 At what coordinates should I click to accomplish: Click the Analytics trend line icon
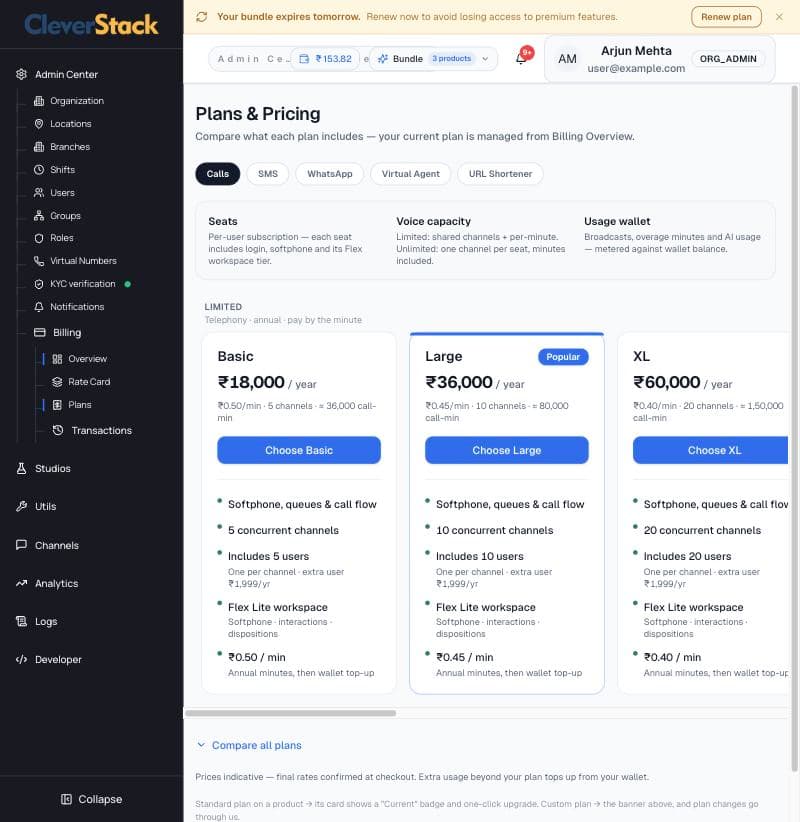[21, 583]
